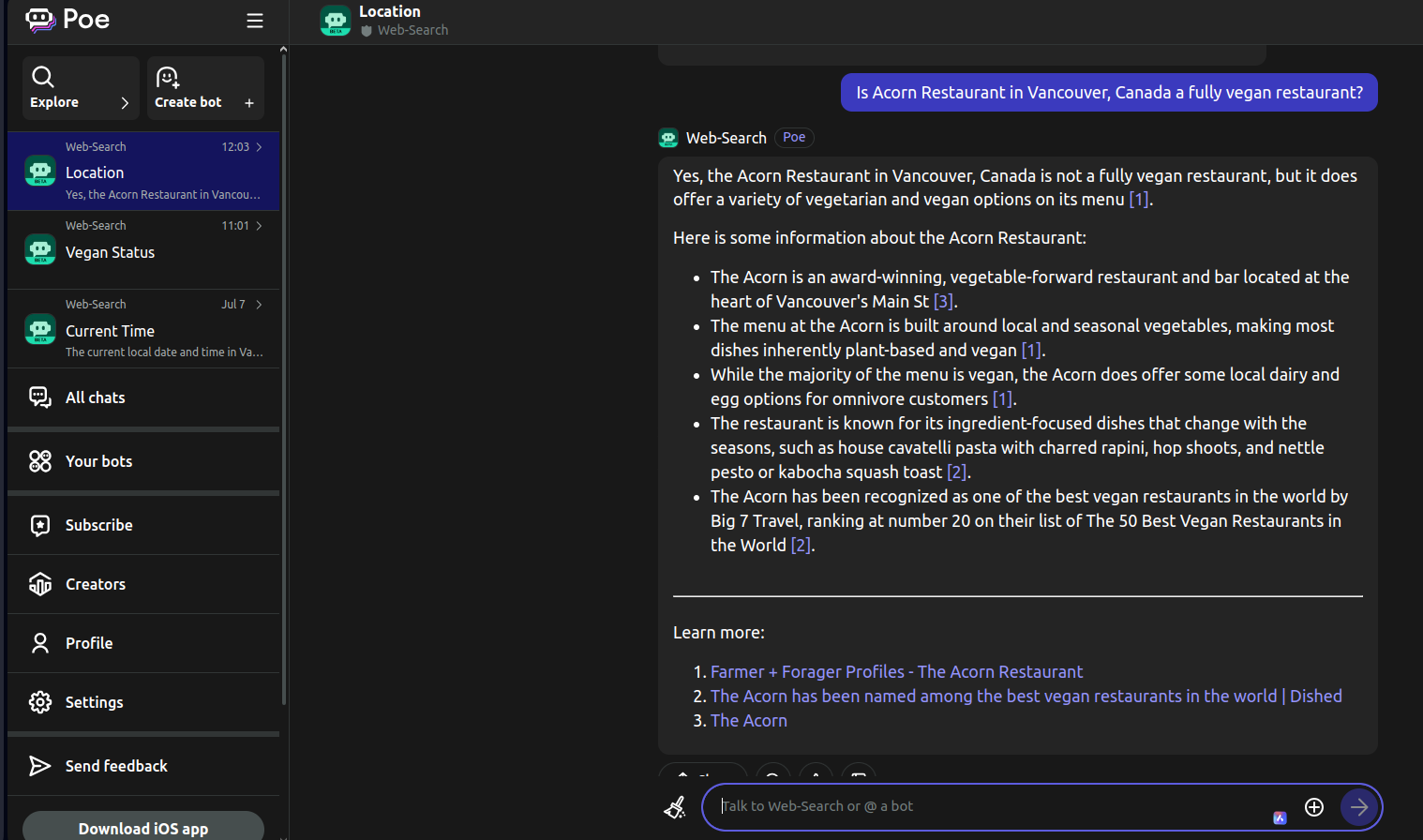
Task: Click citation [1] after "omnivore customers"
Action: 1002,399
